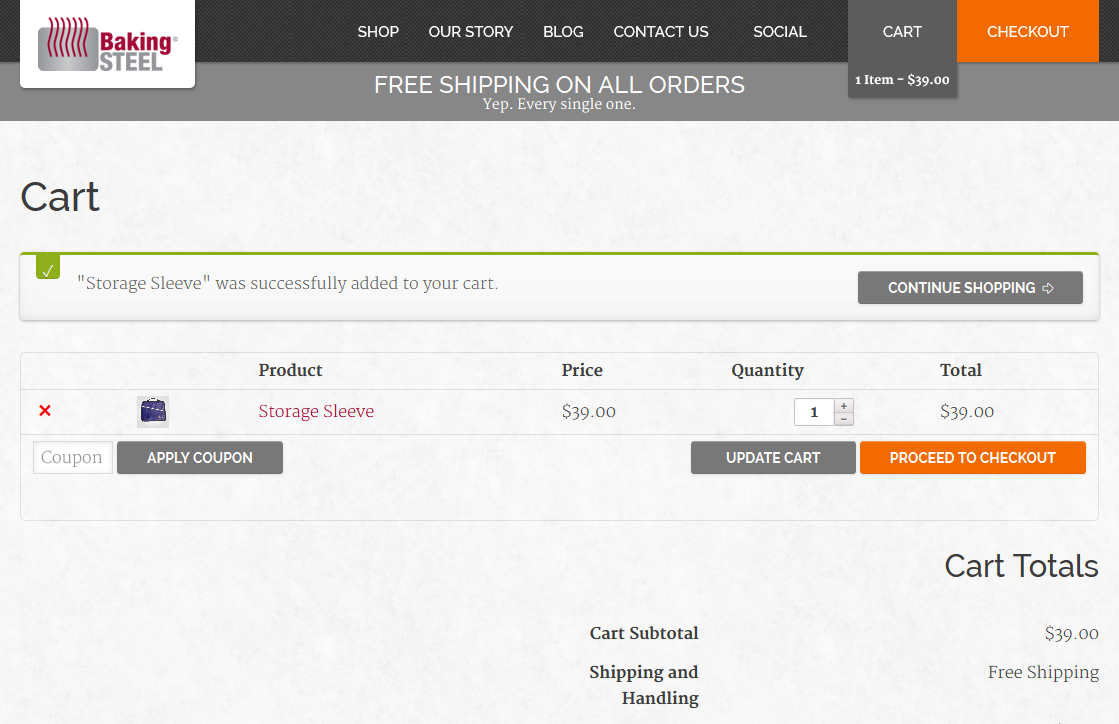
Task: Click the orange Checkout header button
Action: pos(1027,31)
